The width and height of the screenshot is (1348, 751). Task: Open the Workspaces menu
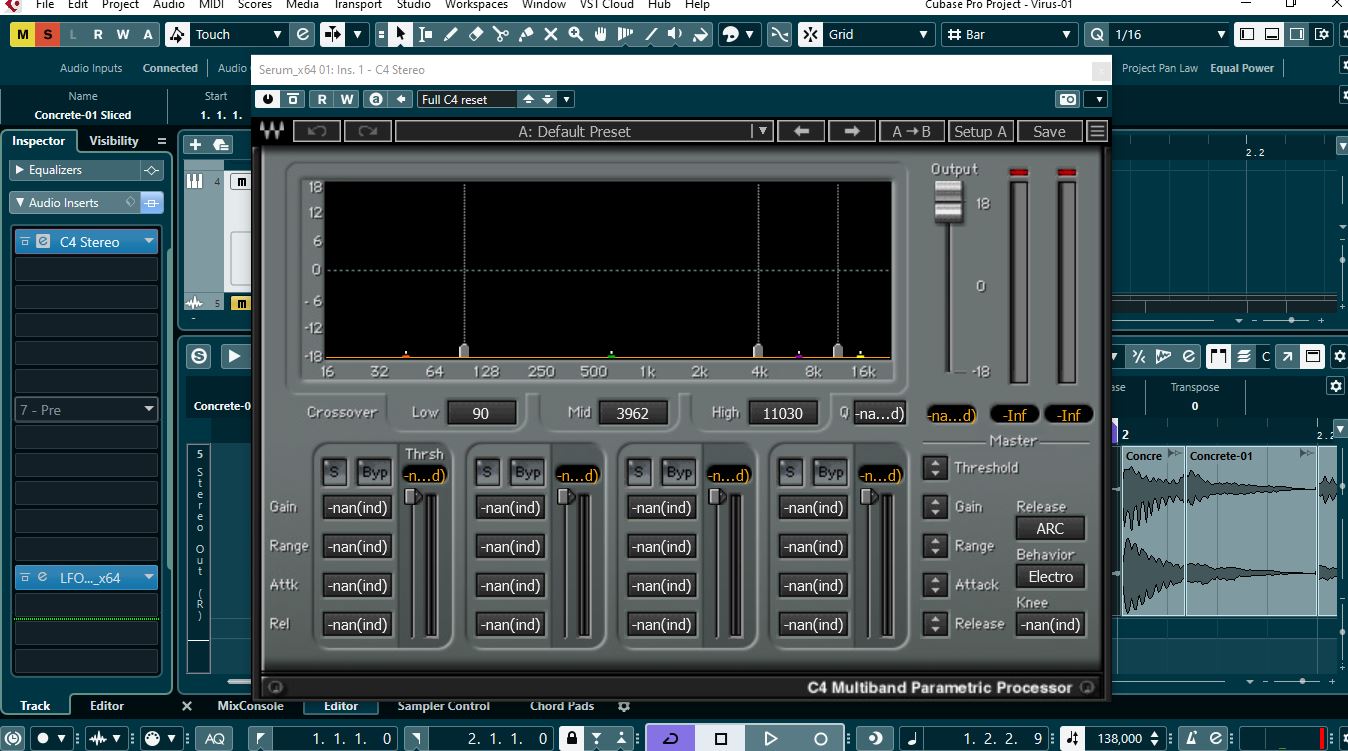pos(476,5)
